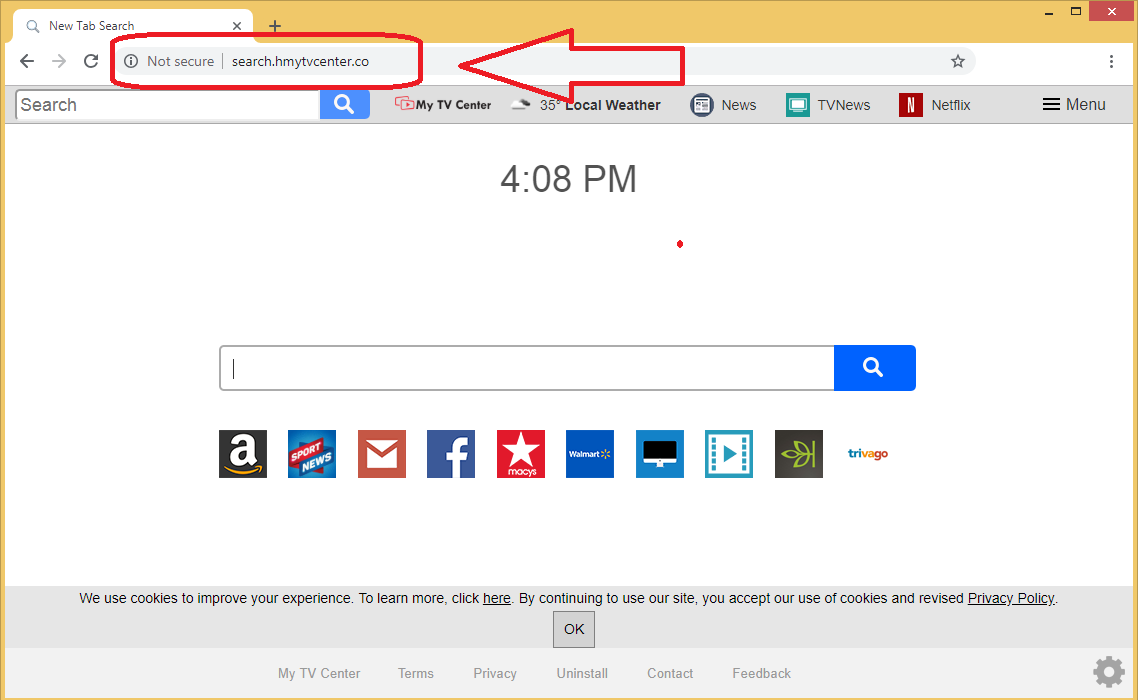Open the 35° Local Weather item
The image size is (1140, 700).
[586, 105]
